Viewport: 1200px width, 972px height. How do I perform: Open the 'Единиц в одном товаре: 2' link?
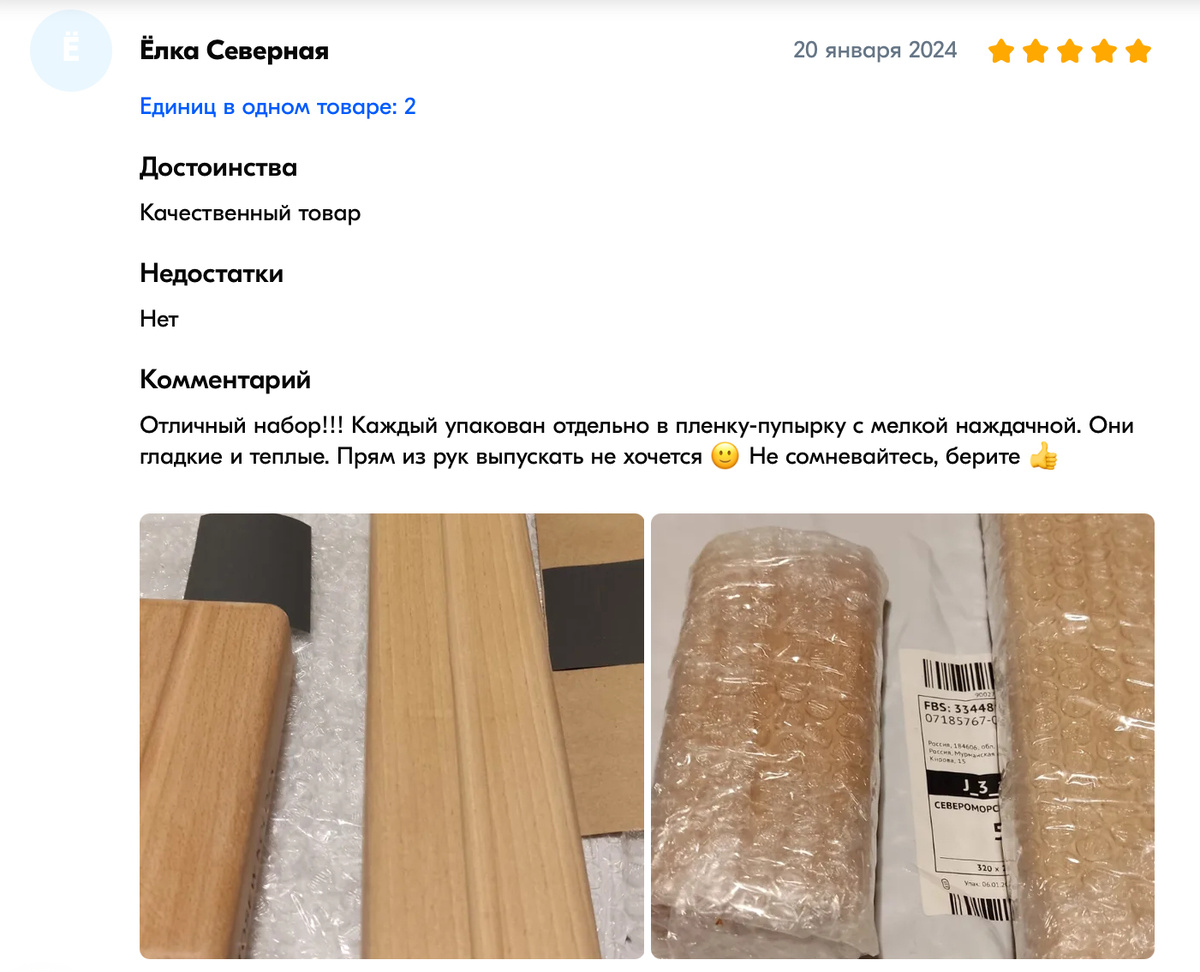tap(278, 106)
